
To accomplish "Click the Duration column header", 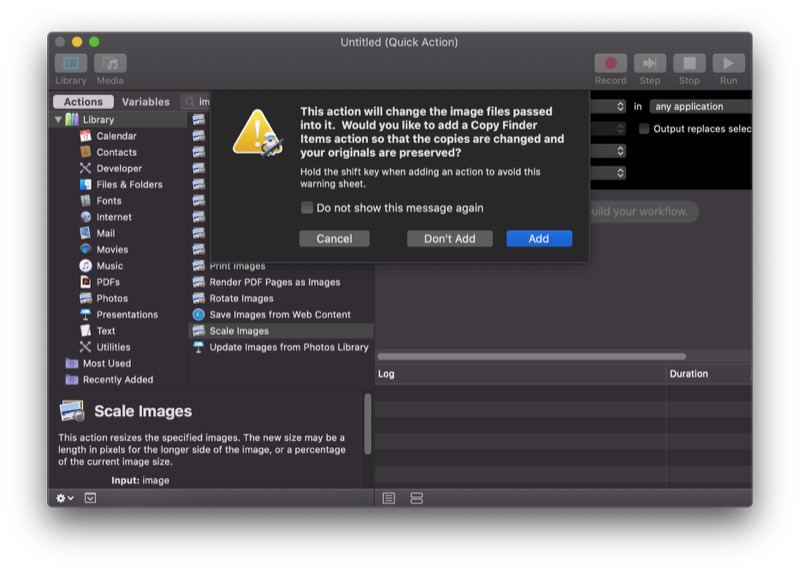I will tap(708, 374).
